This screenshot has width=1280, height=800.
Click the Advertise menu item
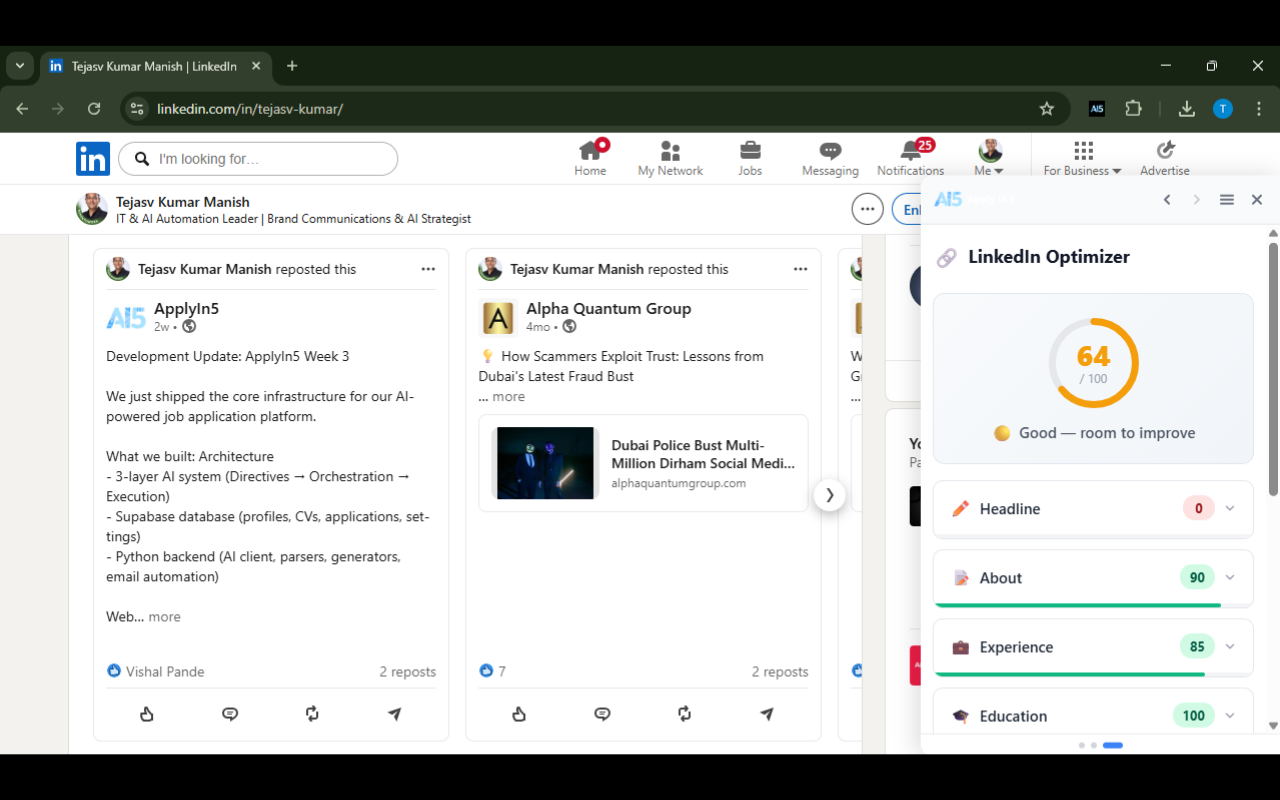pos(1164,156)
